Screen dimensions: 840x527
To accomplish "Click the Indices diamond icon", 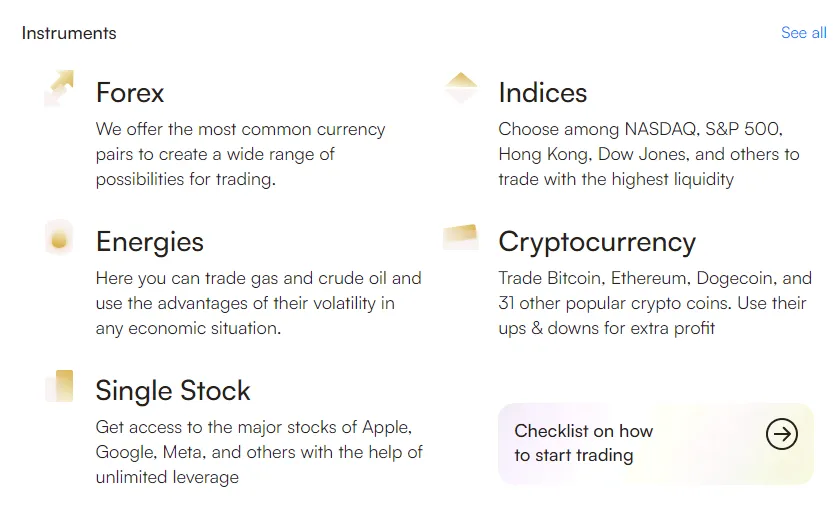I will click(461, 88).
